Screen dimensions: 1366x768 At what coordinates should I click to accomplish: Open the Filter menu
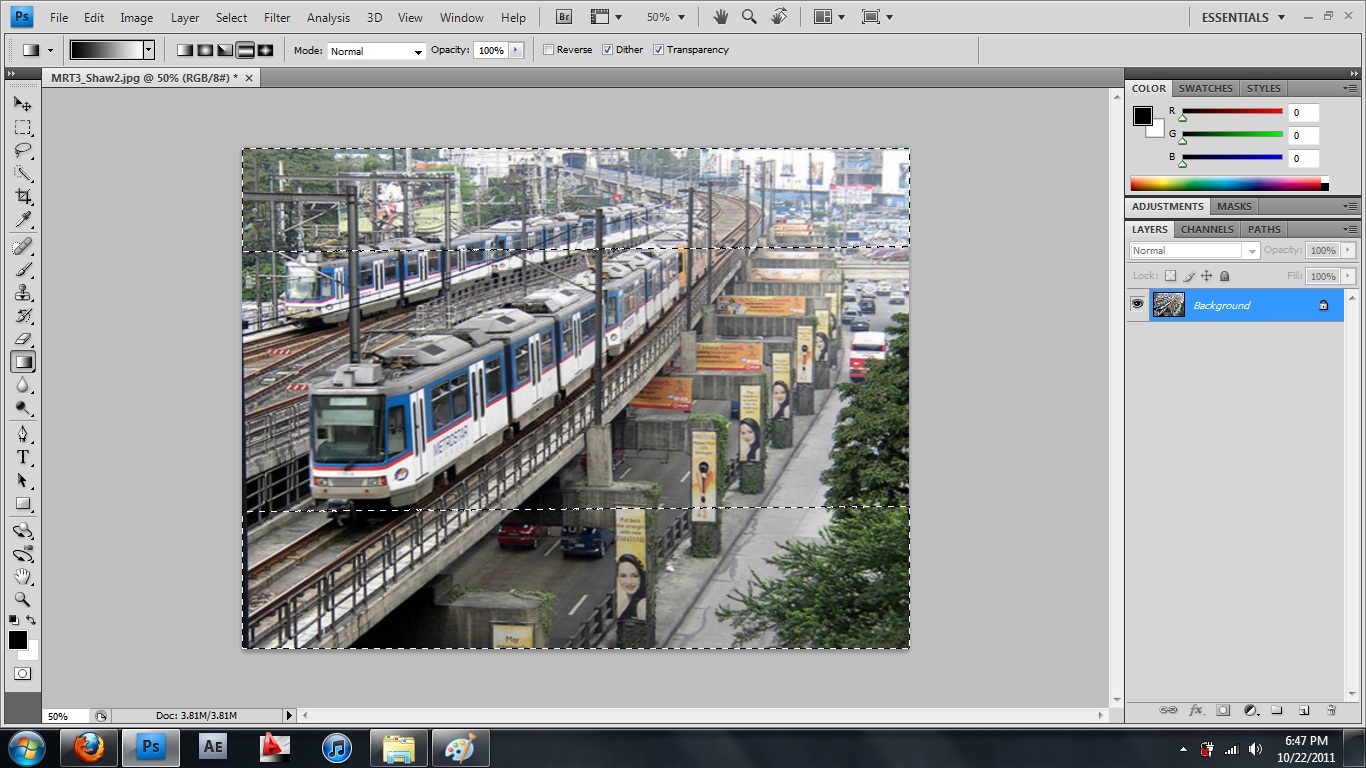tap(277, 17)
